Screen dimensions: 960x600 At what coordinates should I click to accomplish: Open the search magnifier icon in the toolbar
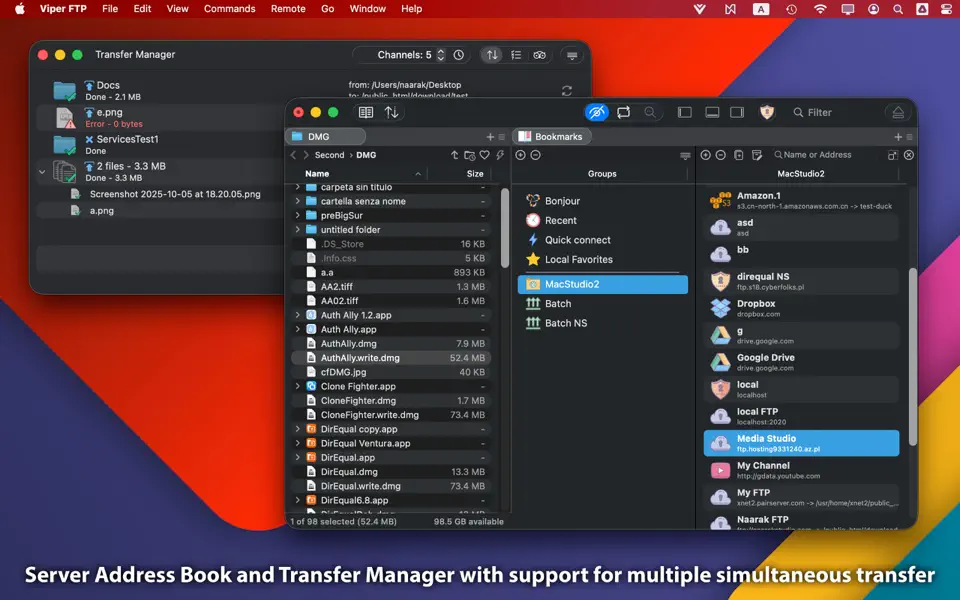coord(650,112)
